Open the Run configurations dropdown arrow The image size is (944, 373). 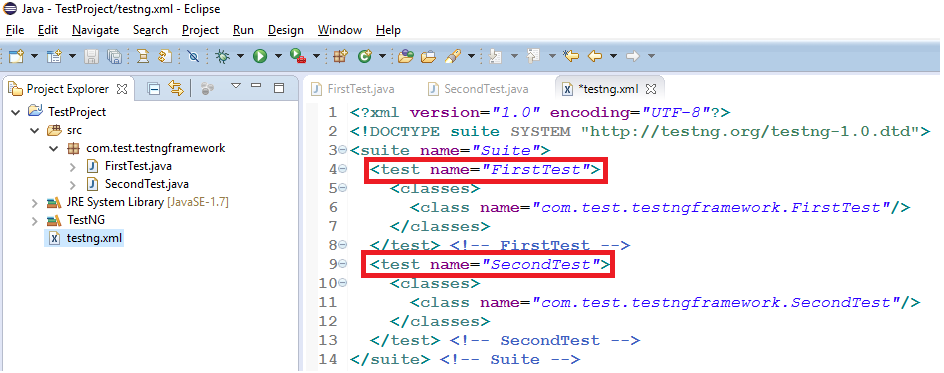278,57
